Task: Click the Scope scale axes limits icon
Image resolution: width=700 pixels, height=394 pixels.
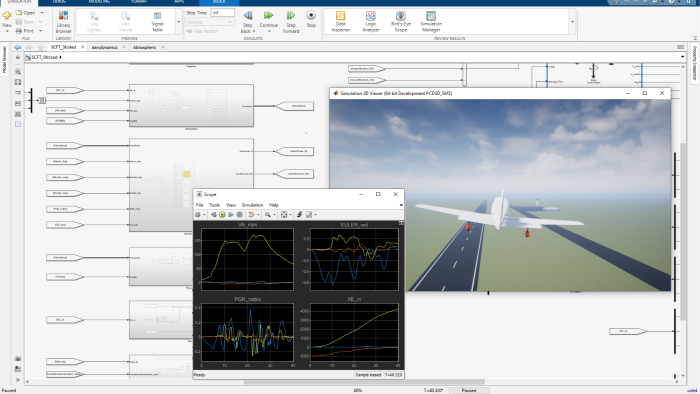Action: pyautogui.click(x=283, y=215)
